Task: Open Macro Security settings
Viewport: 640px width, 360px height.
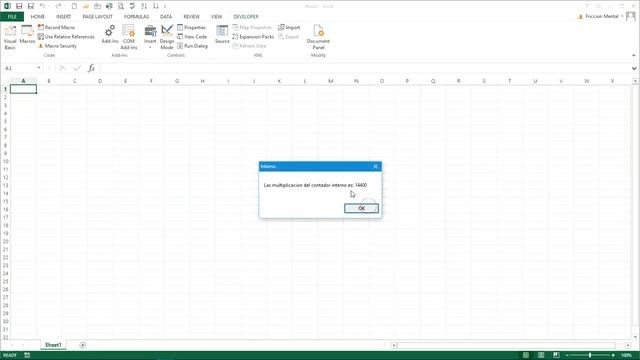Action: tap(57, 46)
